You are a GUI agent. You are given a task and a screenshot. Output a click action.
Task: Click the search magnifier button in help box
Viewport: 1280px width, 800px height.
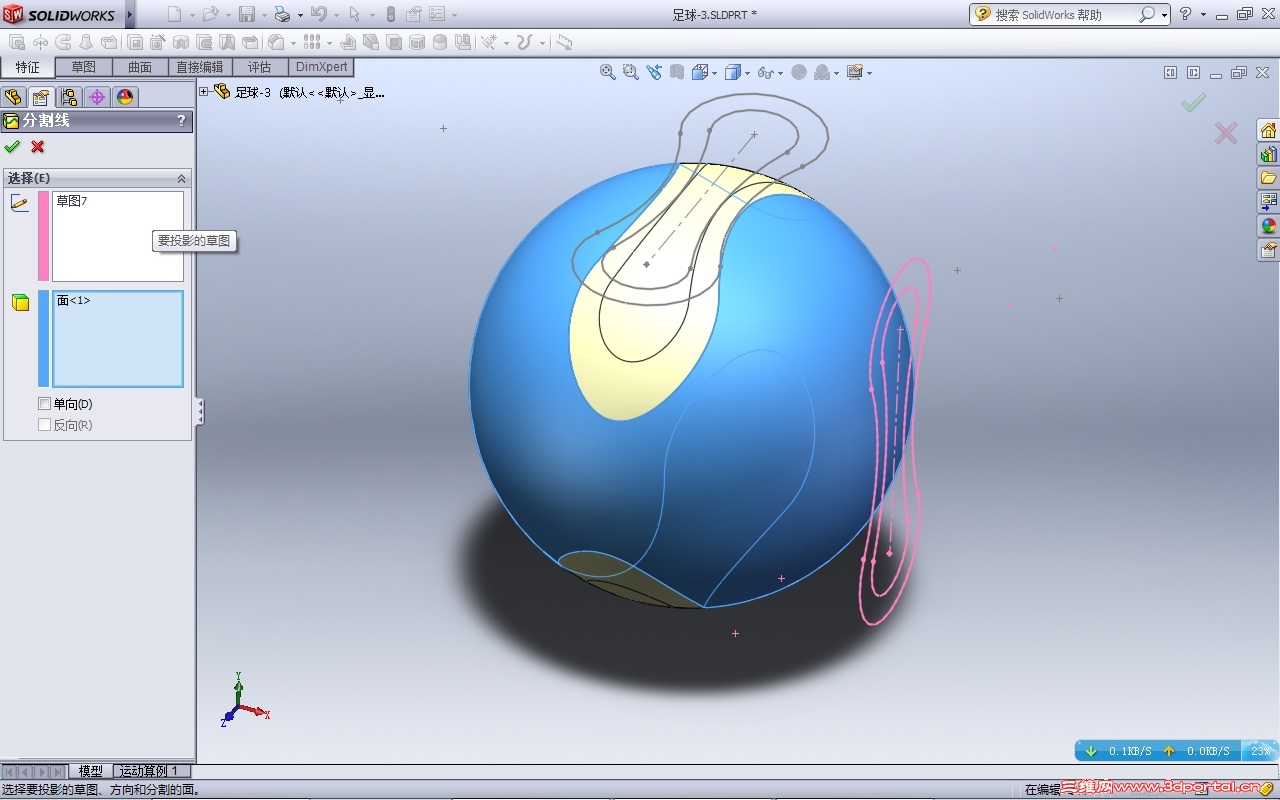1147,14
